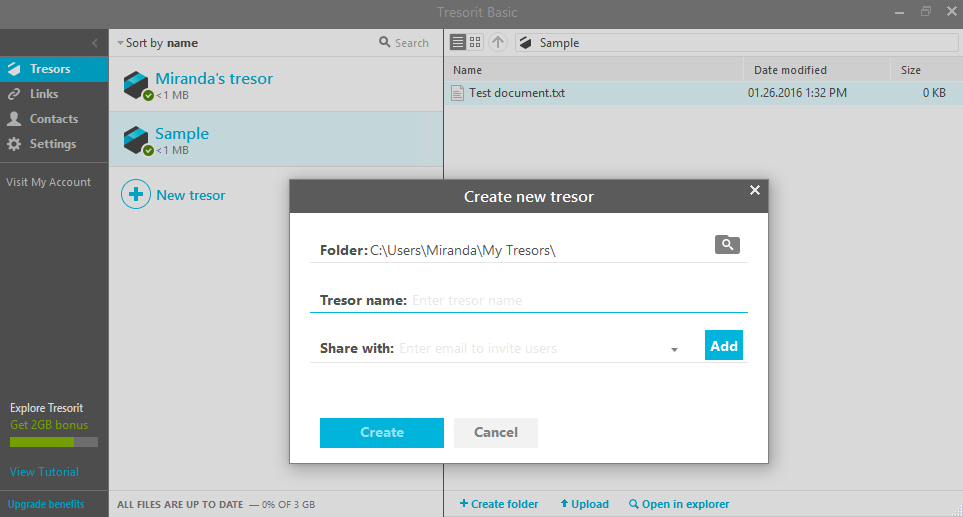Screen dimensions: 963x517
Task: Click the Test document.txt file icon
Action: (x=458, y=93)
